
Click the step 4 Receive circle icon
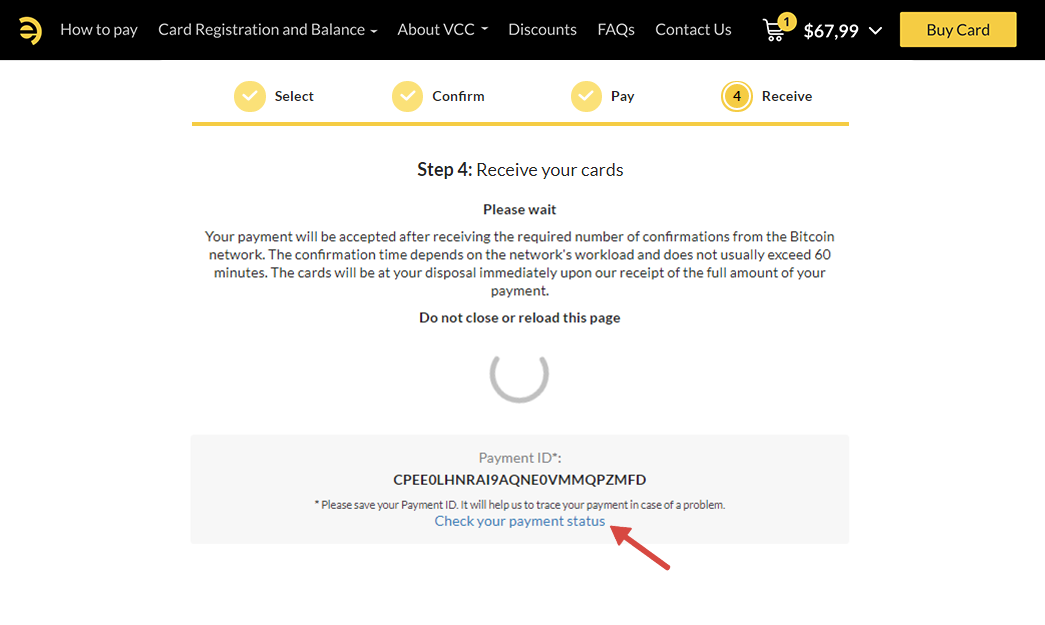[737, 96]
